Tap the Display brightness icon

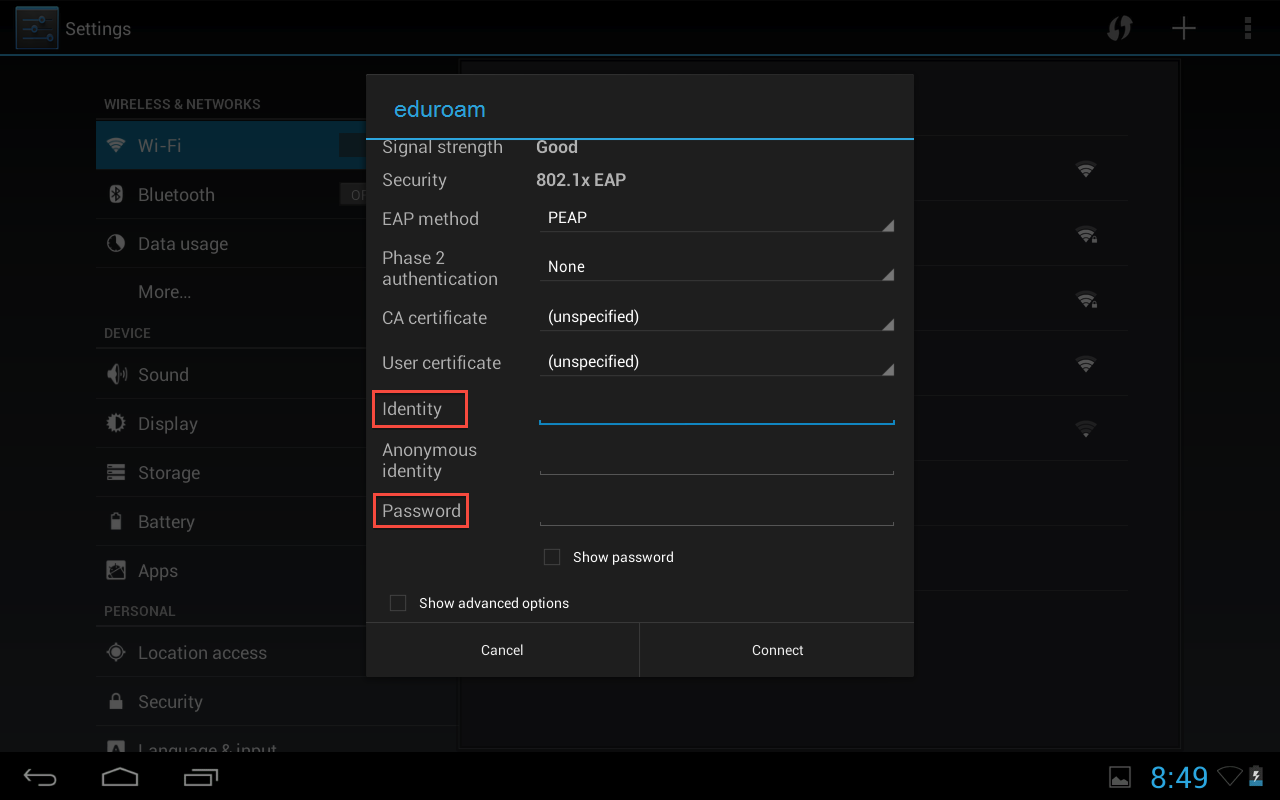(116, 423)
